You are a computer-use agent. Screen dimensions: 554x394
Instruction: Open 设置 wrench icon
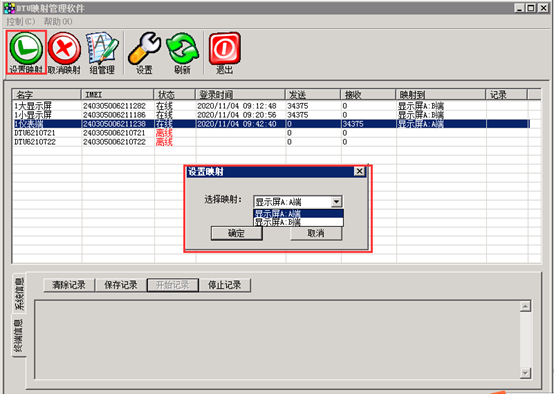144,48
